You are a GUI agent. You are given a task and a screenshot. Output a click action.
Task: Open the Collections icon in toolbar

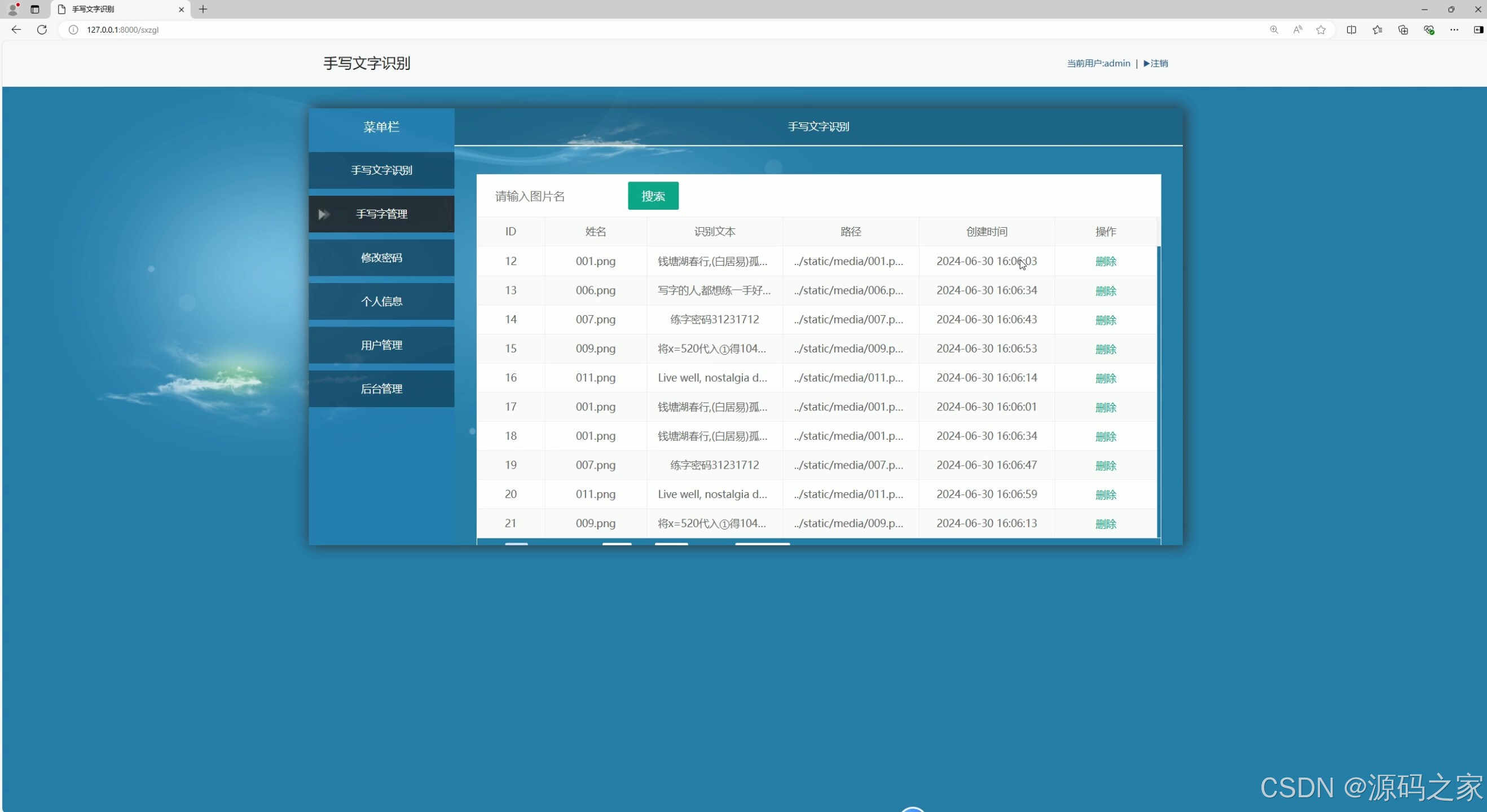1403,29
